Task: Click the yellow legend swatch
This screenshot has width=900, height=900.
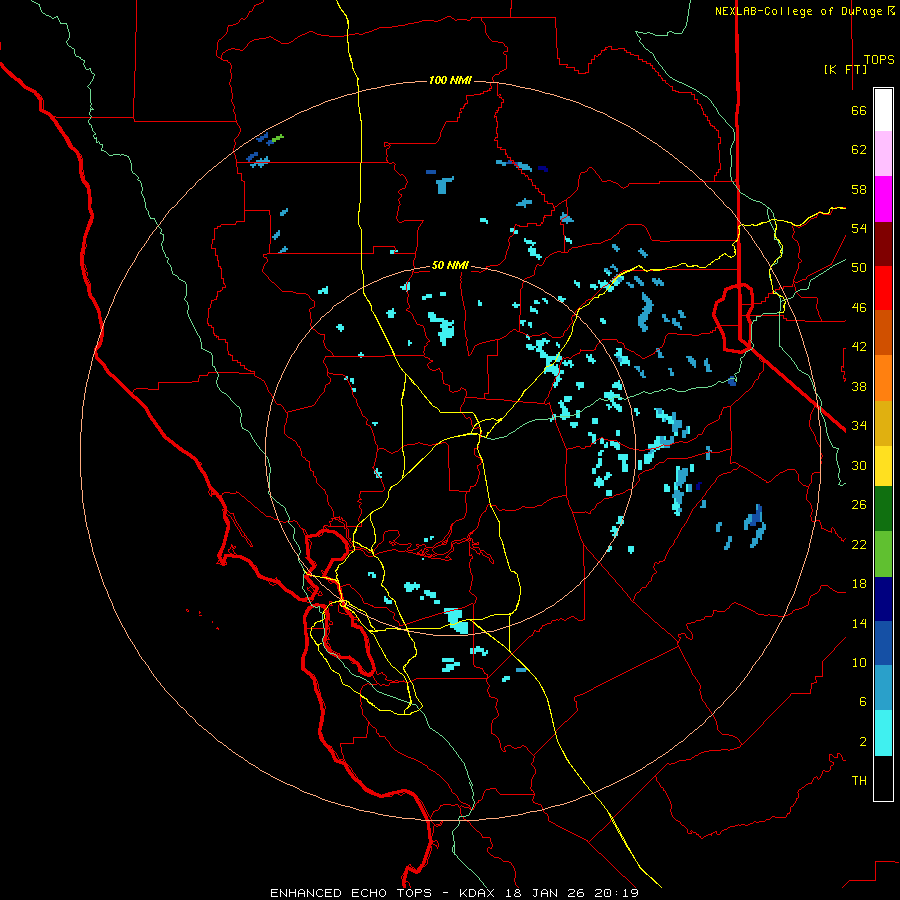Action: pyautogui.click(x=883, y=466)
